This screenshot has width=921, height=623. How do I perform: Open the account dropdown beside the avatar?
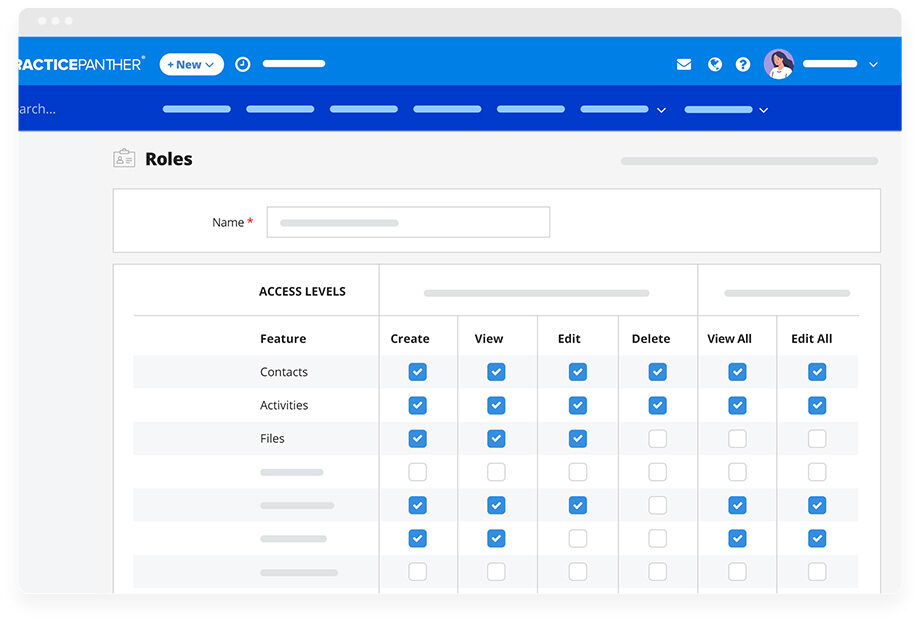[x=874, y=63]
